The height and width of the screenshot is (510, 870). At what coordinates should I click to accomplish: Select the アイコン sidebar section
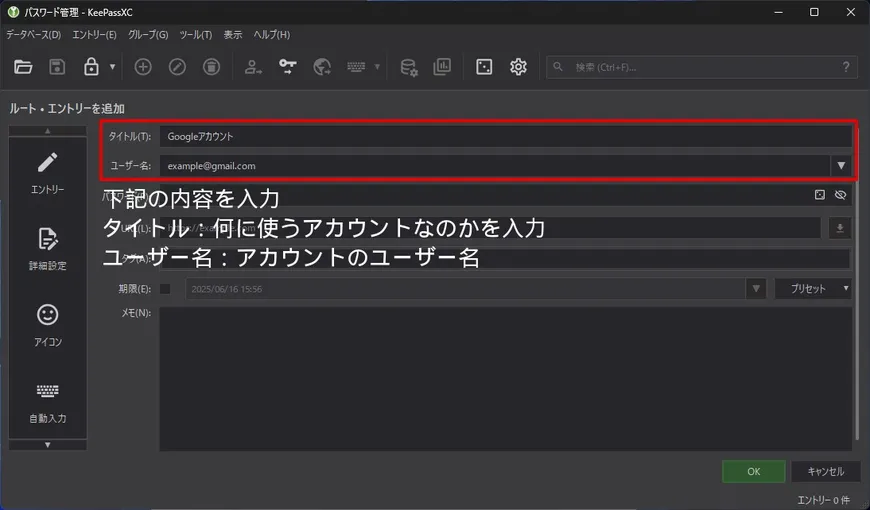[x=48, y=326]
